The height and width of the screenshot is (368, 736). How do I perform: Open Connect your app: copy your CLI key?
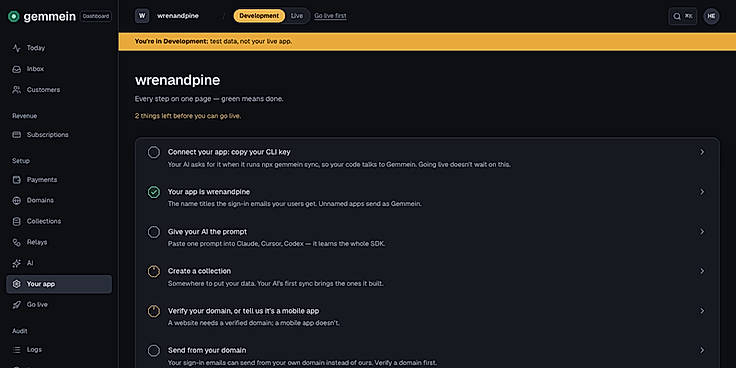coord(229,152)
